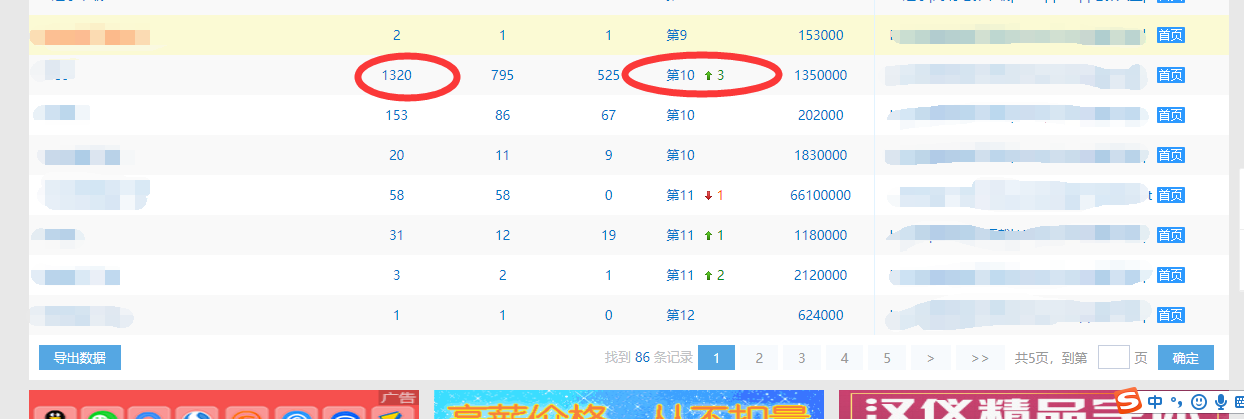
Task: Go to page 1 in pagination
Action: (x=716, y=358)
